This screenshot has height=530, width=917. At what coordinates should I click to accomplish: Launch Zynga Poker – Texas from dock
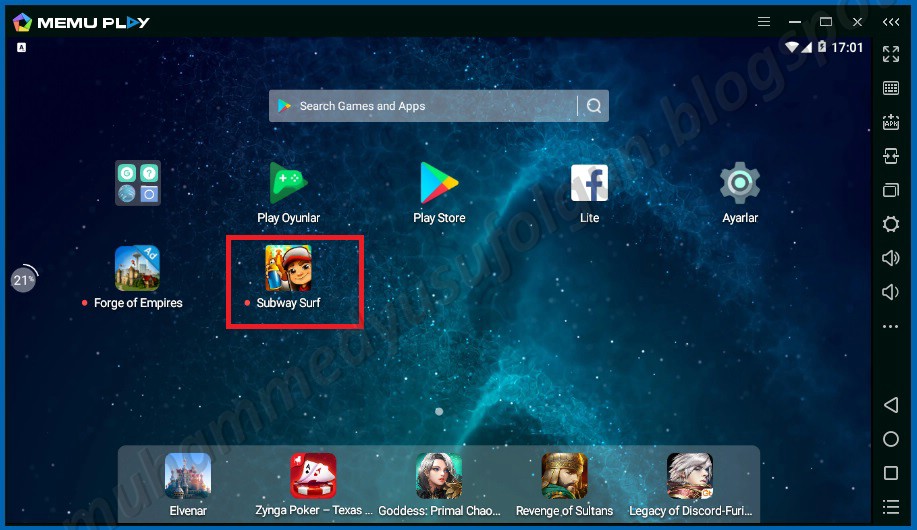click(313, 476)
